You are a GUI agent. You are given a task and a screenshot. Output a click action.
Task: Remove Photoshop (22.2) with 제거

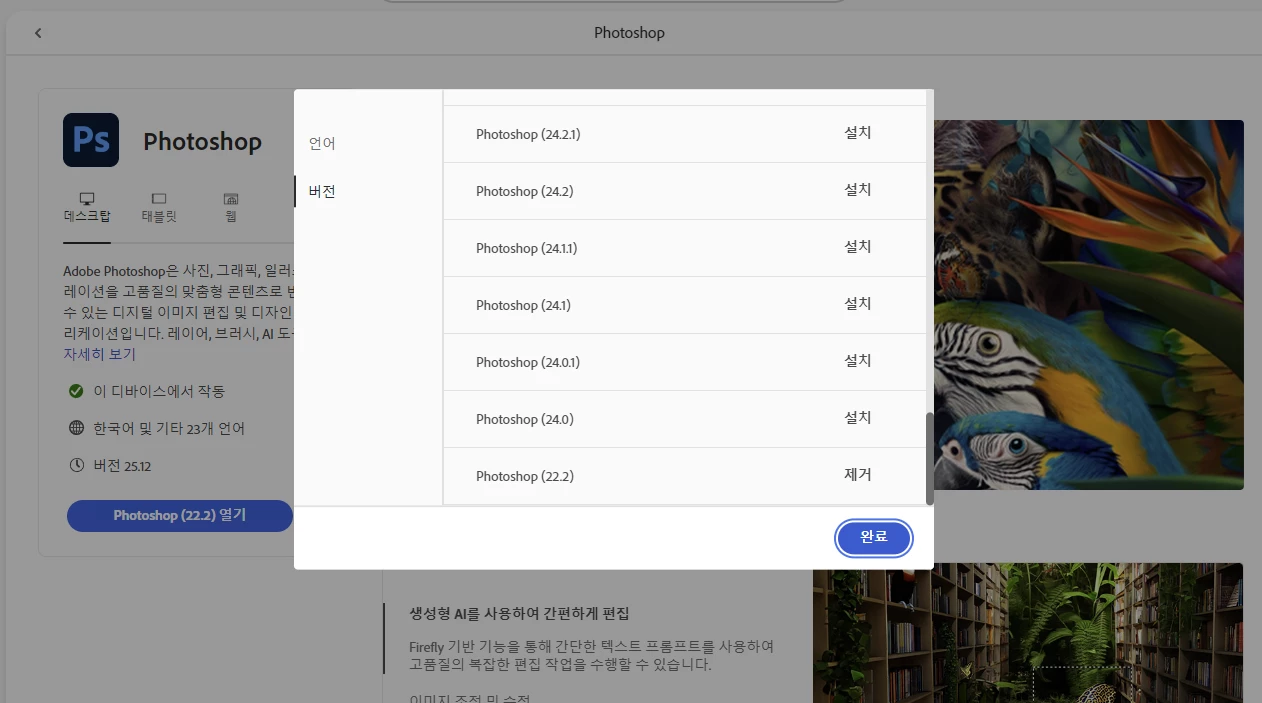858,474
